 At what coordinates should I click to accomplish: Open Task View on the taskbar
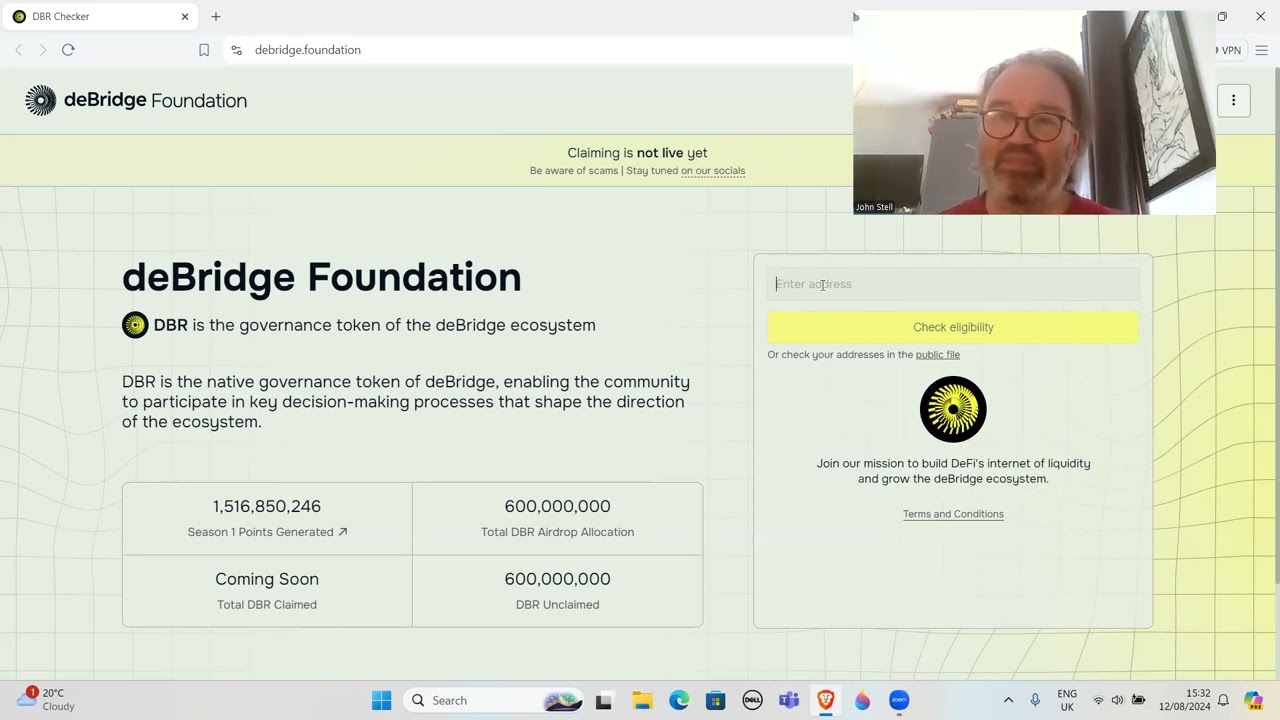[x=604, y=701]
